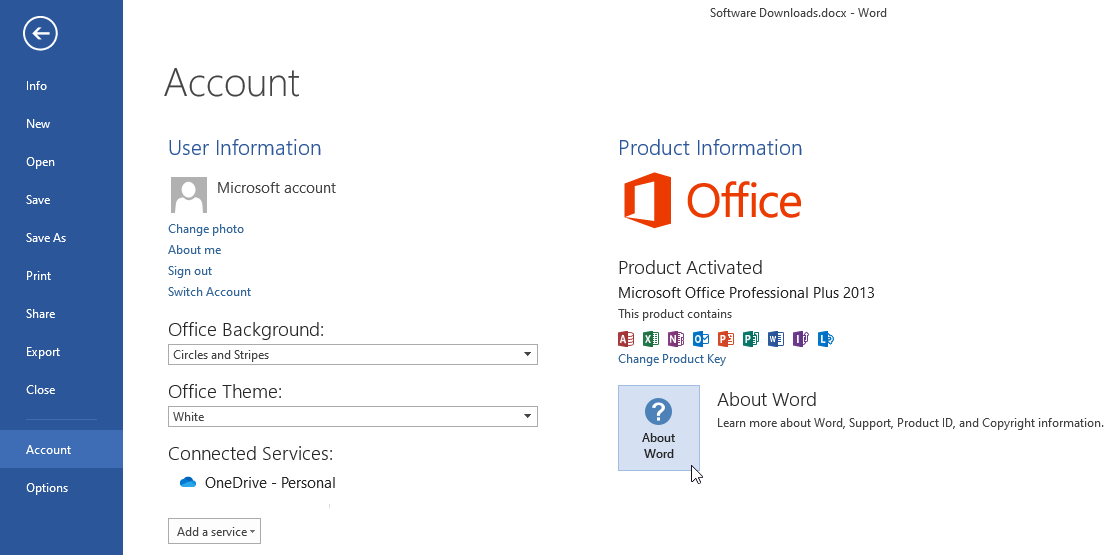Click the Outlook product icon
1118x555 pixels.
[x=701, y=339]
